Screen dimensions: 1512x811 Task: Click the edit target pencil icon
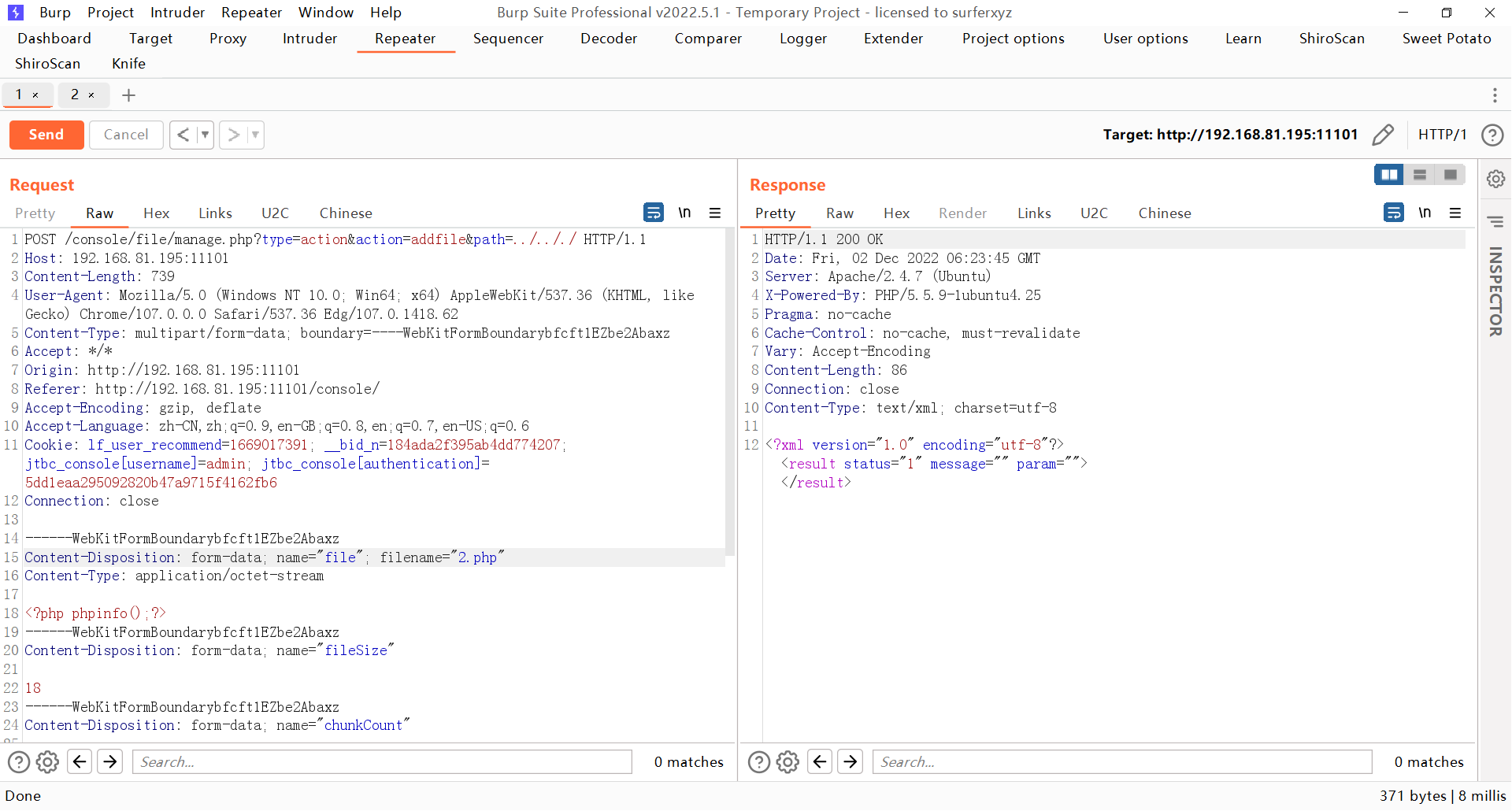pyautogui.click(x=1383, y=135)
